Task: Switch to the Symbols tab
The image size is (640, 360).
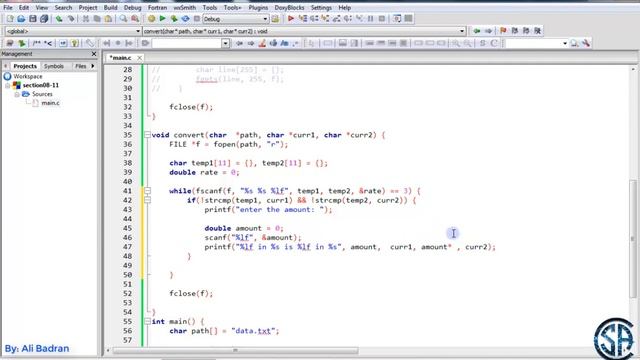Action: coord(53,66)
